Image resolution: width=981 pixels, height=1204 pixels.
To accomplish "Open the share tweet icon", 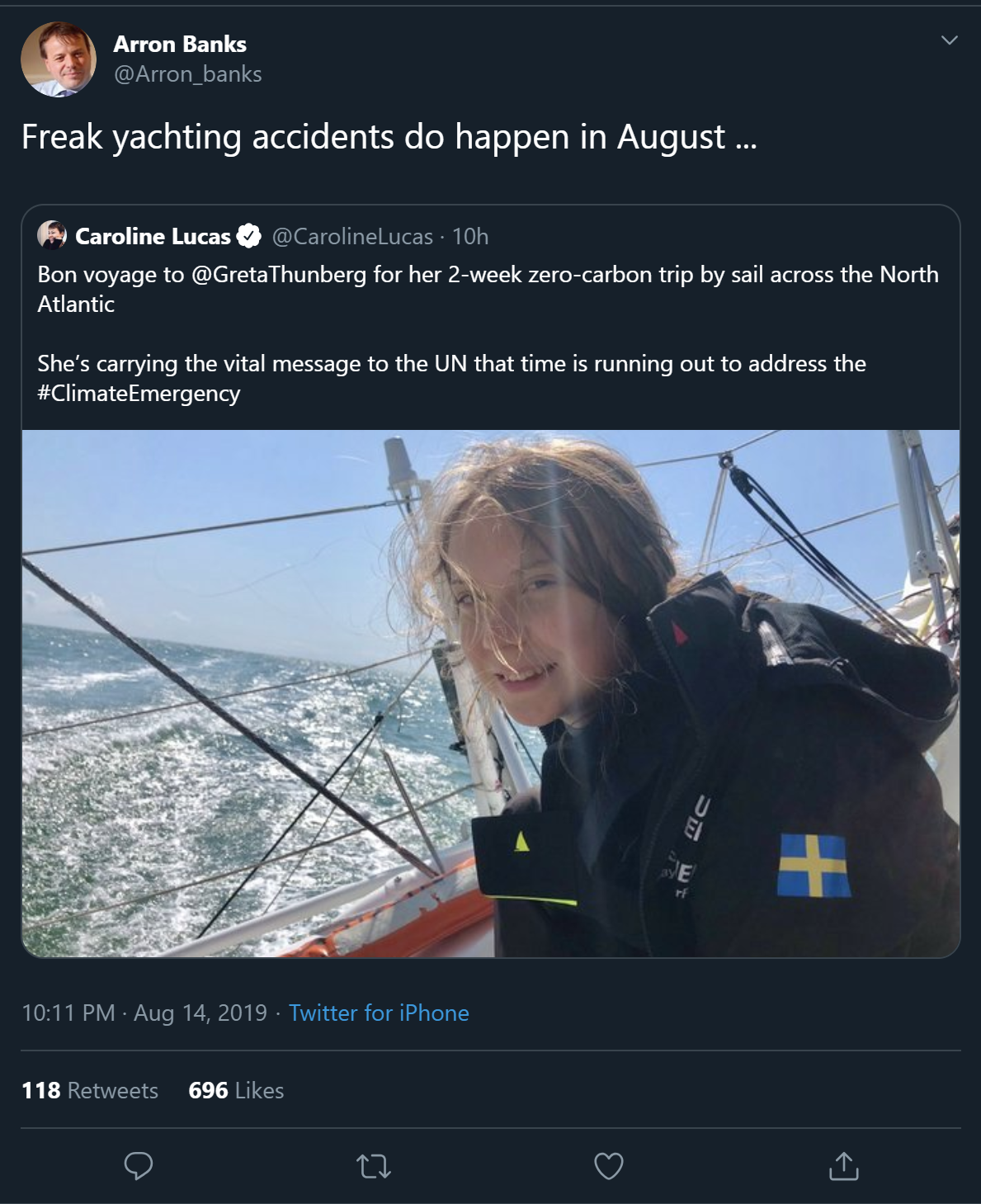I will tap(844, 1166).
